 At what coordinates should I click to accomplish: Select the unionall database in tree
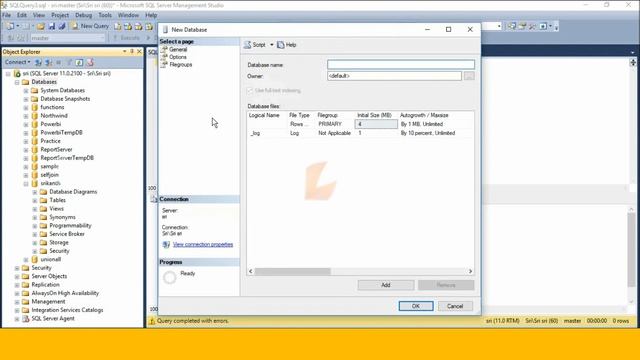coord(51,260)
